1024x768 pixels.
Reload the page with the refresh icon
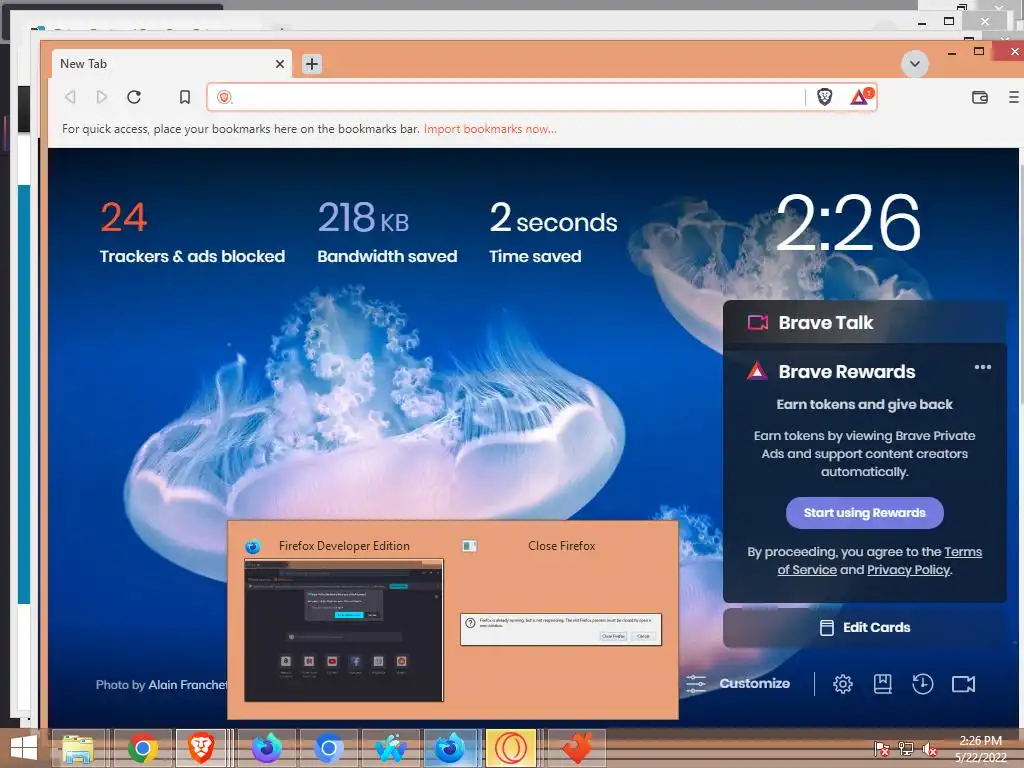134,97
